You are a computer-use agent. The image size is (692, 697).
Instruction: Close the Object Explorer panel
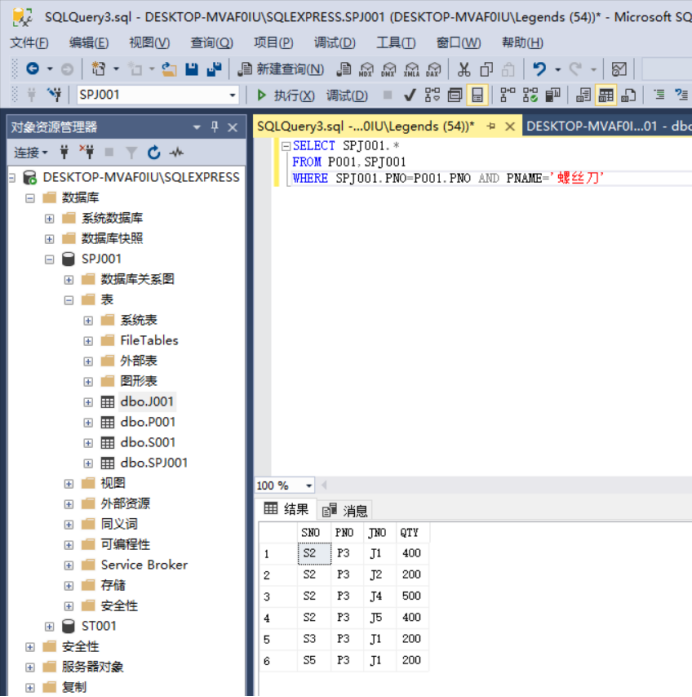pos(232,128)
